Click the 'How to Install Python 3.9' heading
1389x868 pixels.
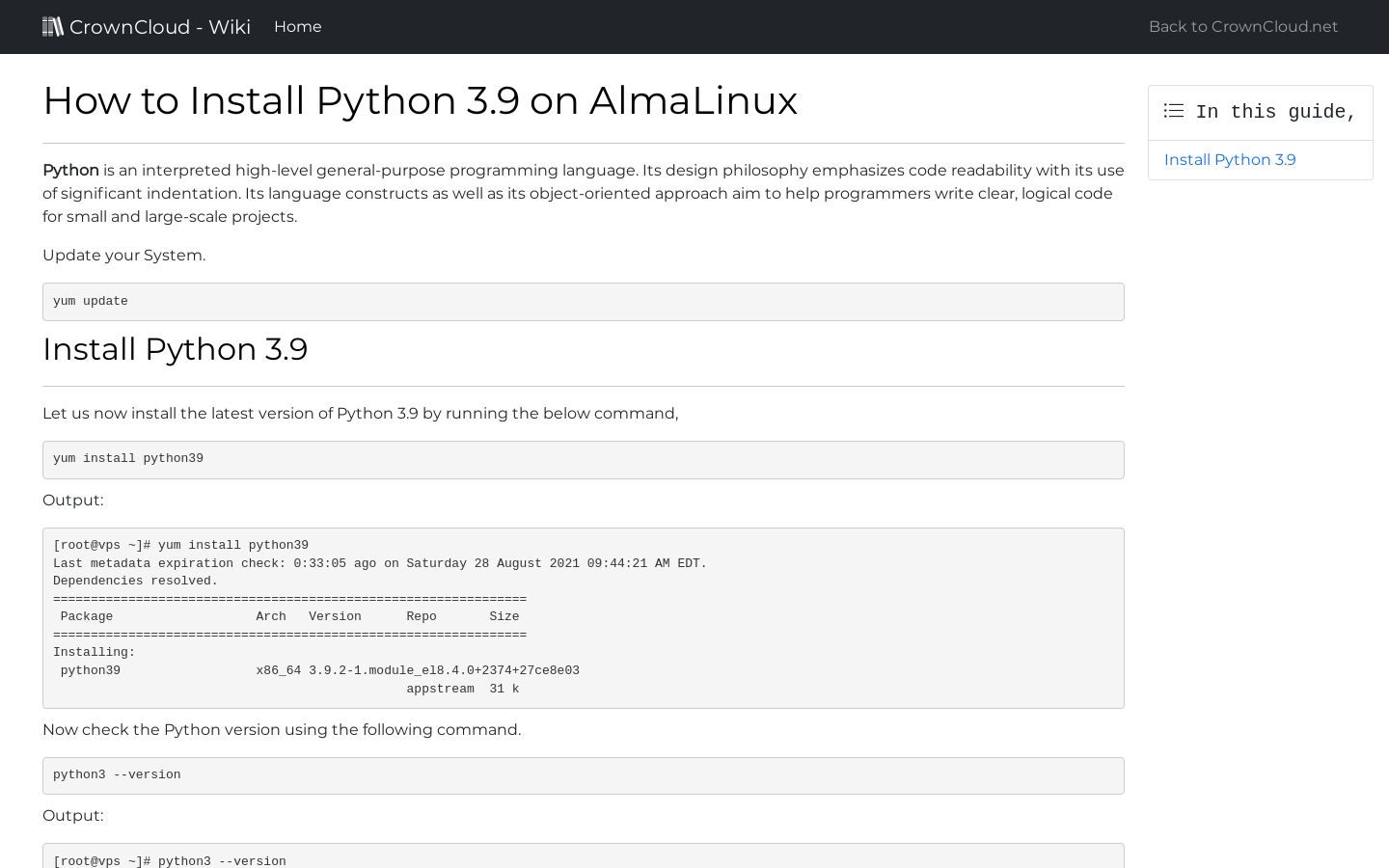click(x=420, y=100)
